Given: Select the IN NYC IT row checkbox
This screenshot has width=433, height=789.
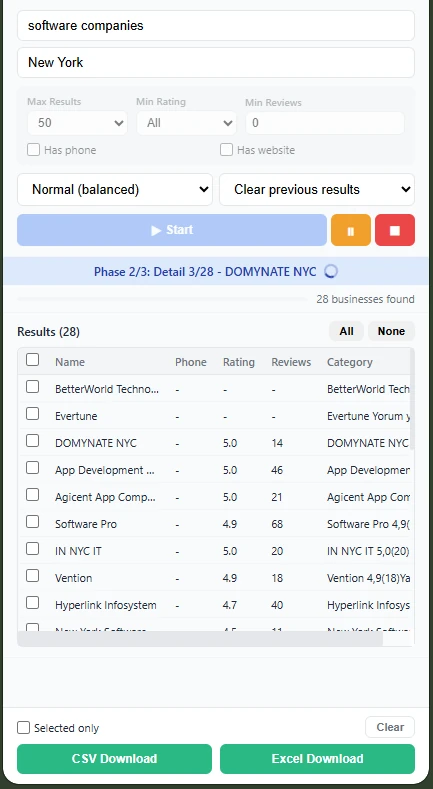Looking at the screenshot, I should 32,549.
